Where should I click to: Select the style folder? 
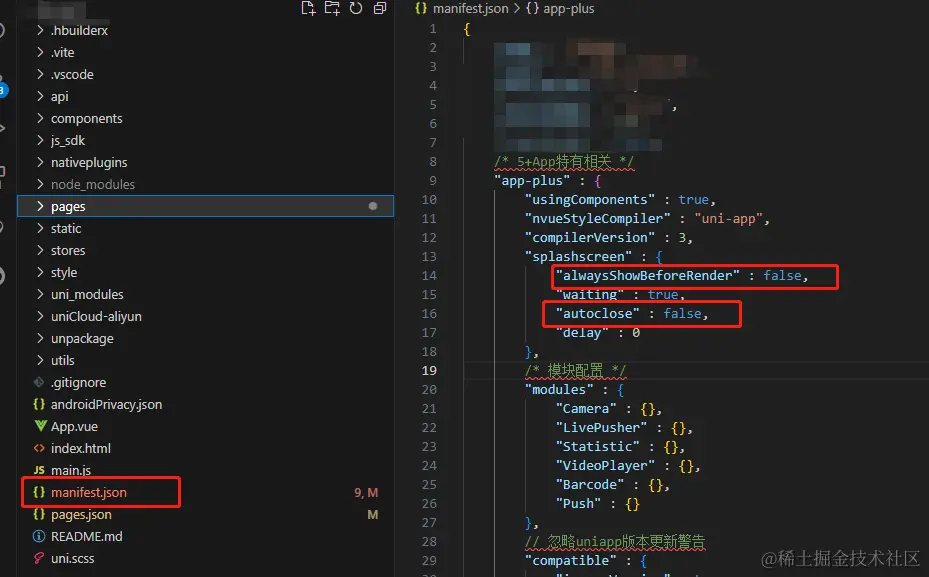[205, 272]
